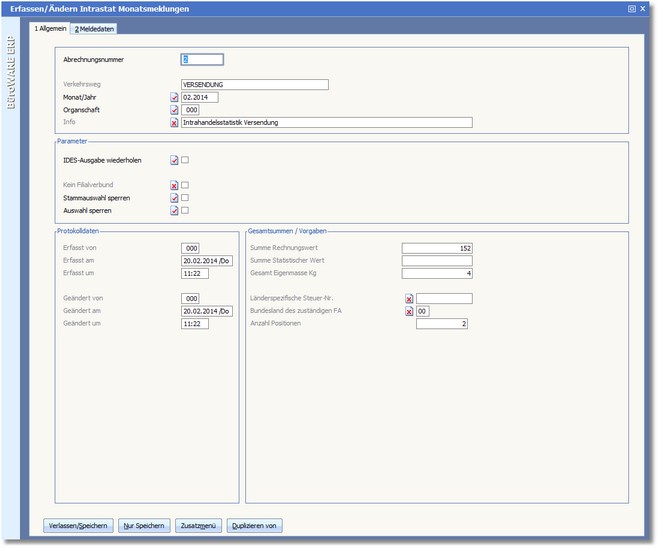
Task: Switch to the 2 Meldedaten tab
Action: (95, 29)
